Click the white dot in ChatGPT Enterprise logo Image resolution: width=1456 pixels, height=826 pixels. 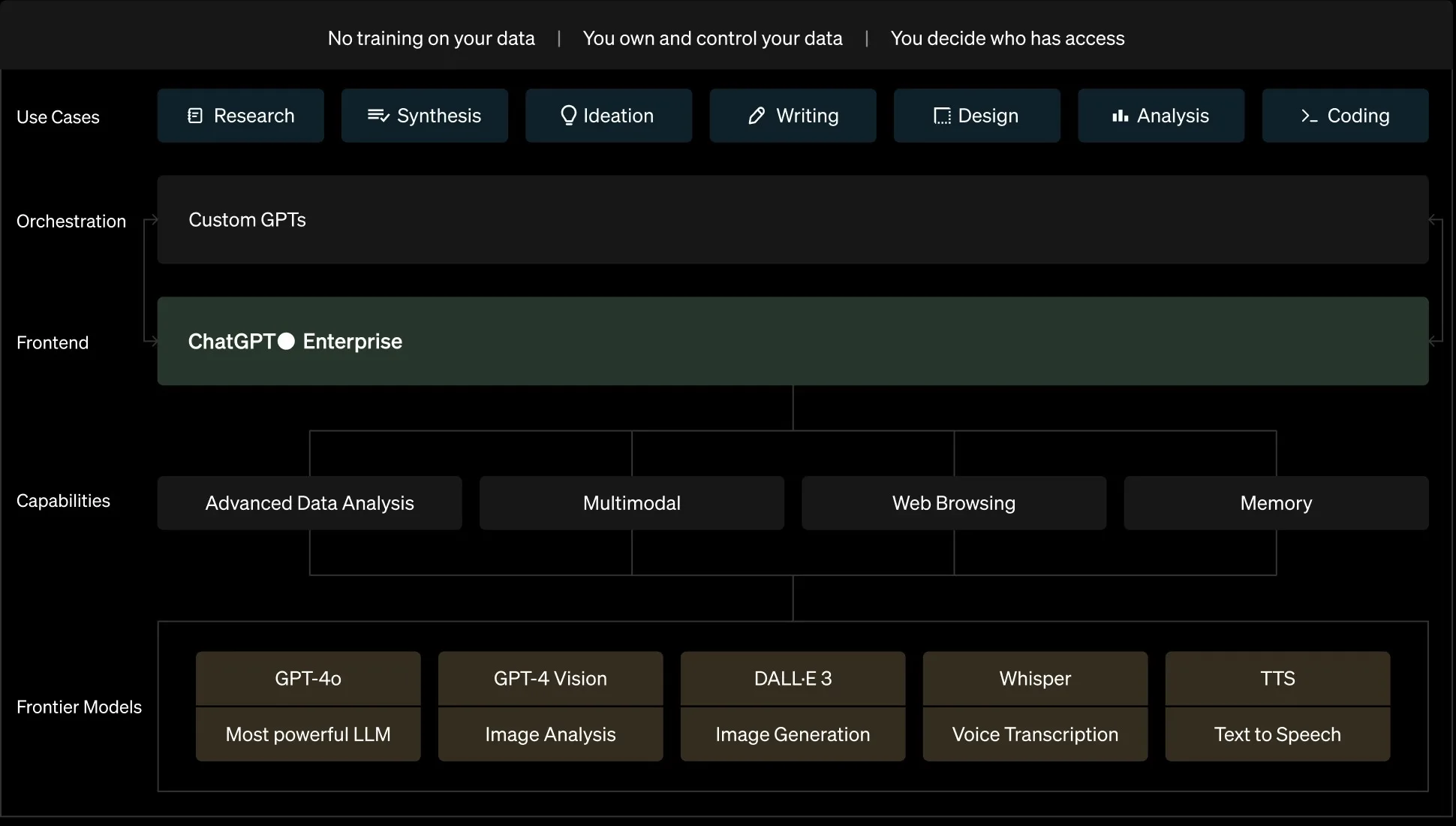286,342
